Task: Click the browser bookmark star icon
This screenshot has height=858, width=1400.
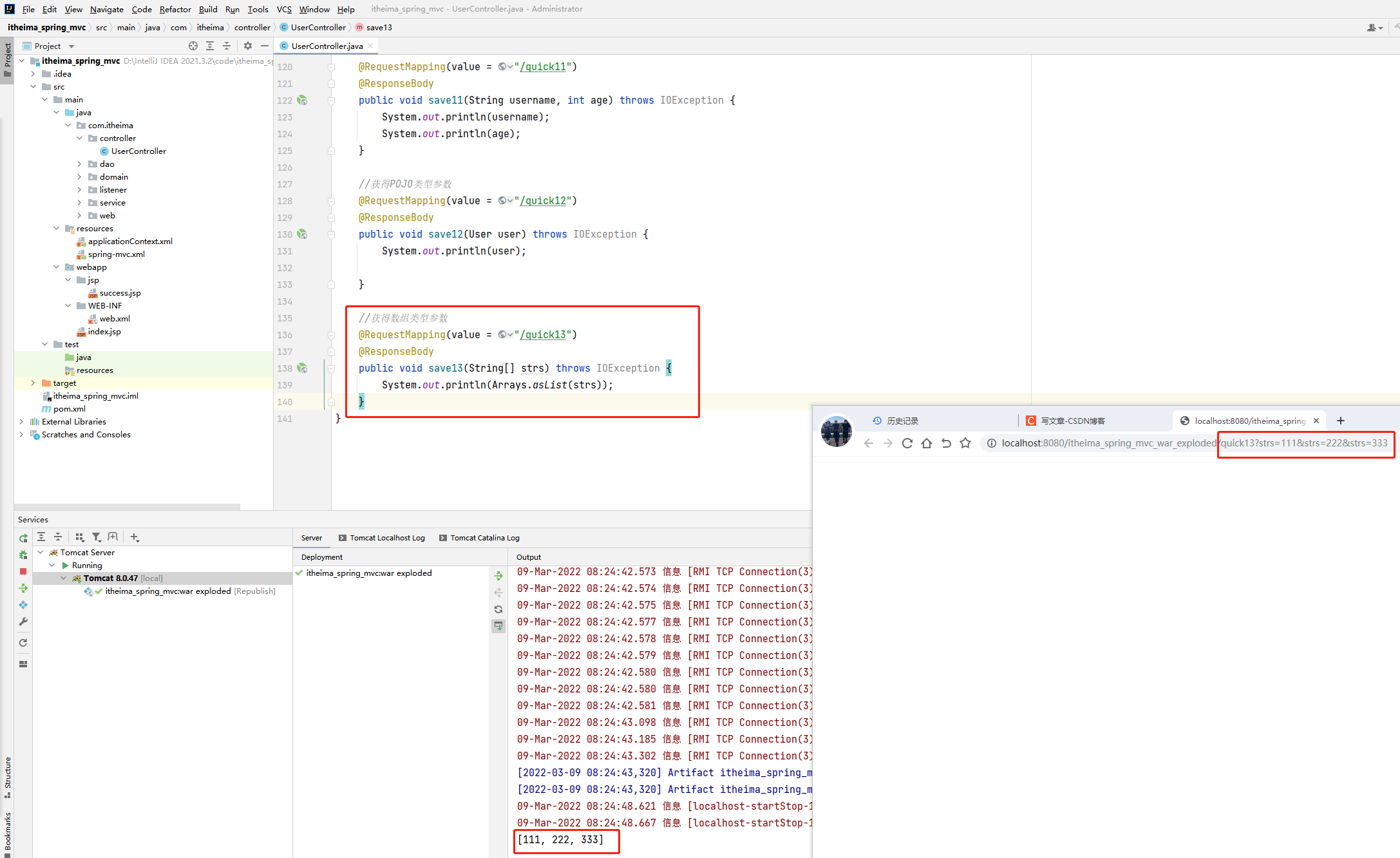Action: tap(965, 443)
